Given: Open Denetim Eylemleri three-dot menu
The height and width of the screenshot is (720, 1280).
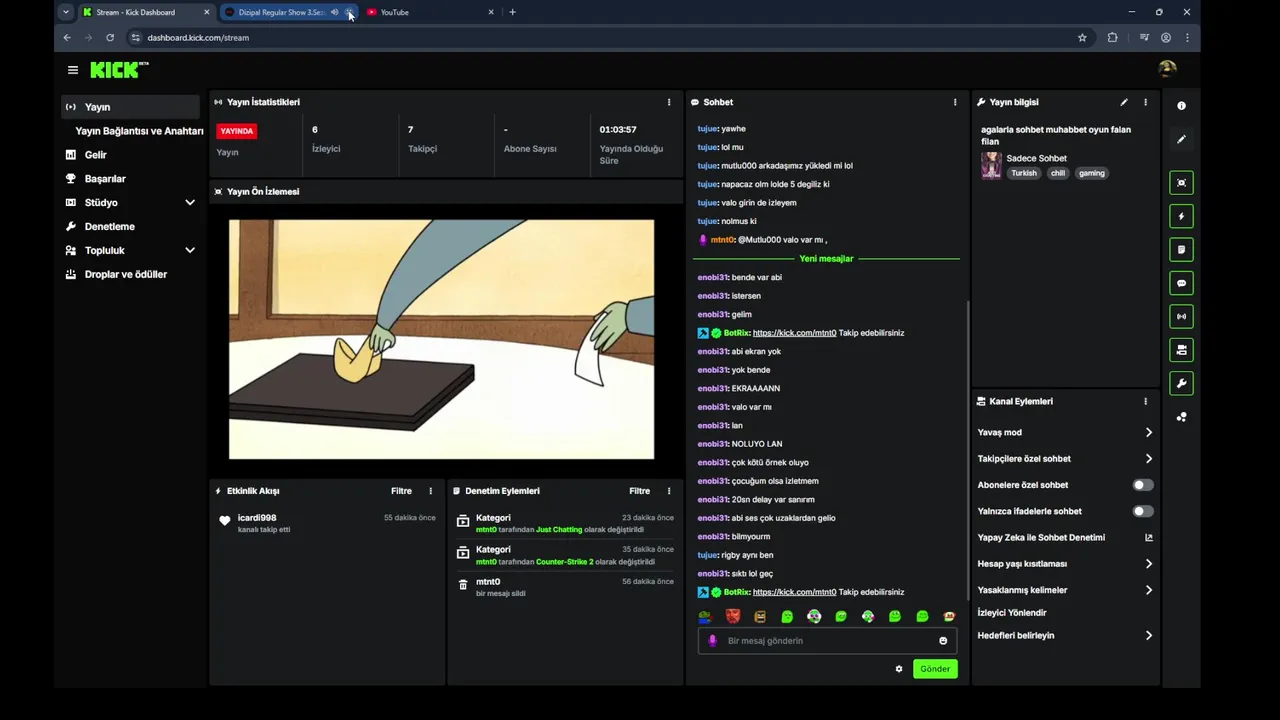Looking at the screenshot, I should [669, 491].
